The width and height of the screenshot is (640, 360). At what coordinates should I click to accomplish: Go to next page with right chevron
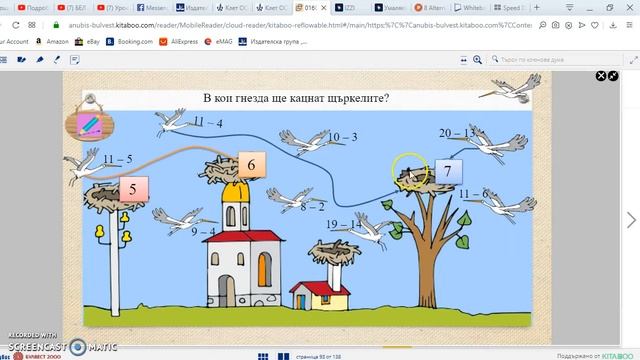(631, 220)
